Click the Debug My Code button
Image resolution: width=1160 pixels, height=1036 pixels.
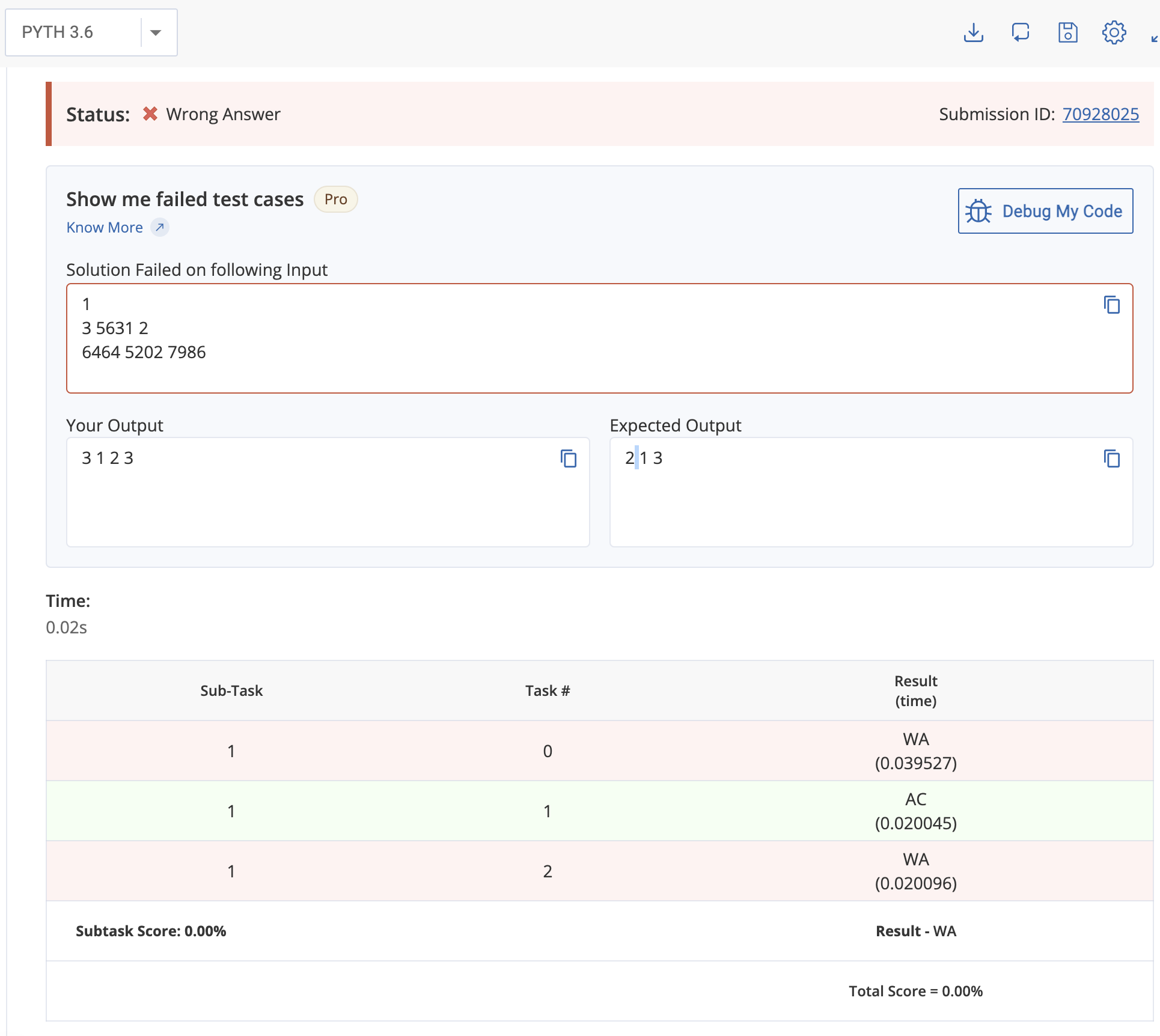(1045, 212)
